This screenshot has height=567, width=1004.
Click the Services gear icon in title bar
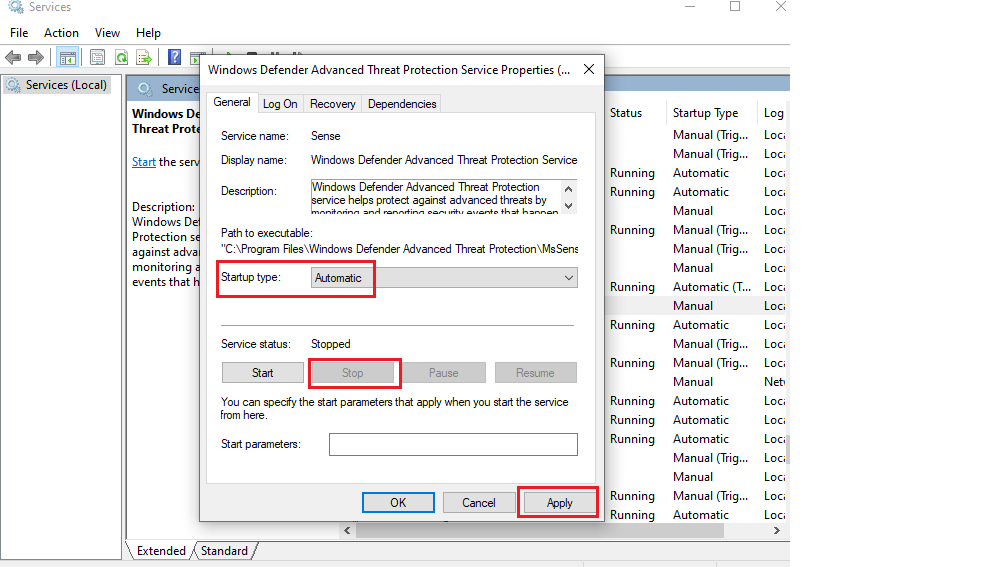[x=15, y=7]
